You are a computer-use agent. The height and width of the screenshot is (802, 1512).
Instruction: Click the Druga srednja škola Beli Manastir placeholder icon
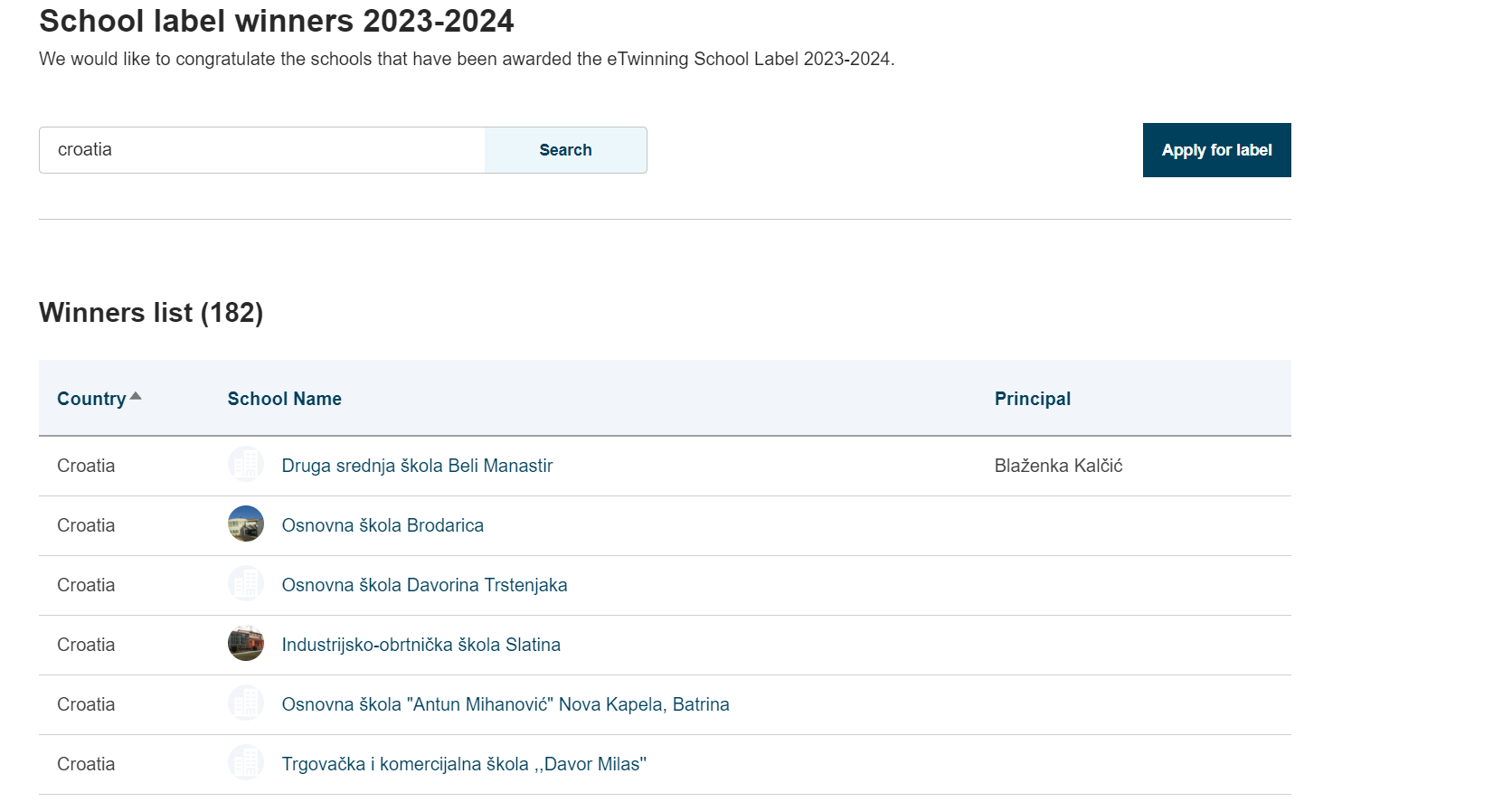pos(246,465)
